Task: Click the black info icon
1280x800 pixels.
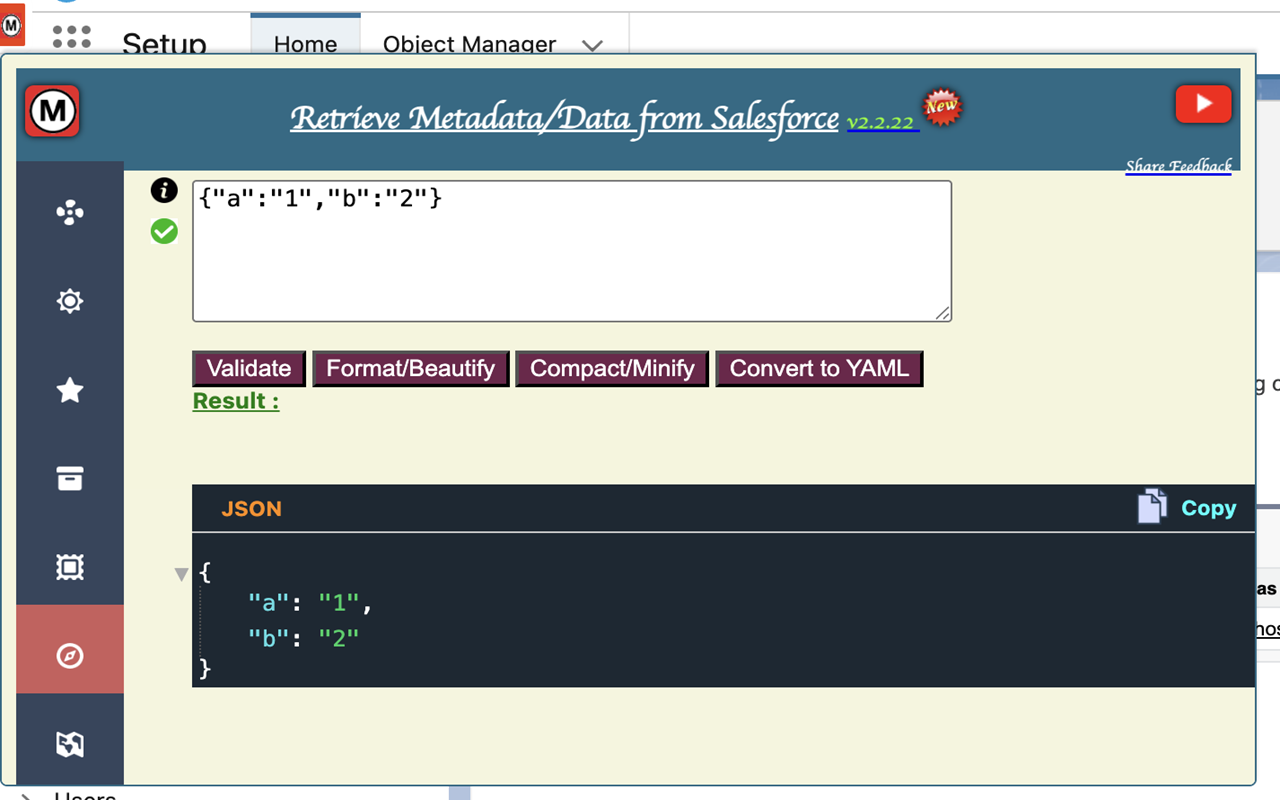Action: 164,190
